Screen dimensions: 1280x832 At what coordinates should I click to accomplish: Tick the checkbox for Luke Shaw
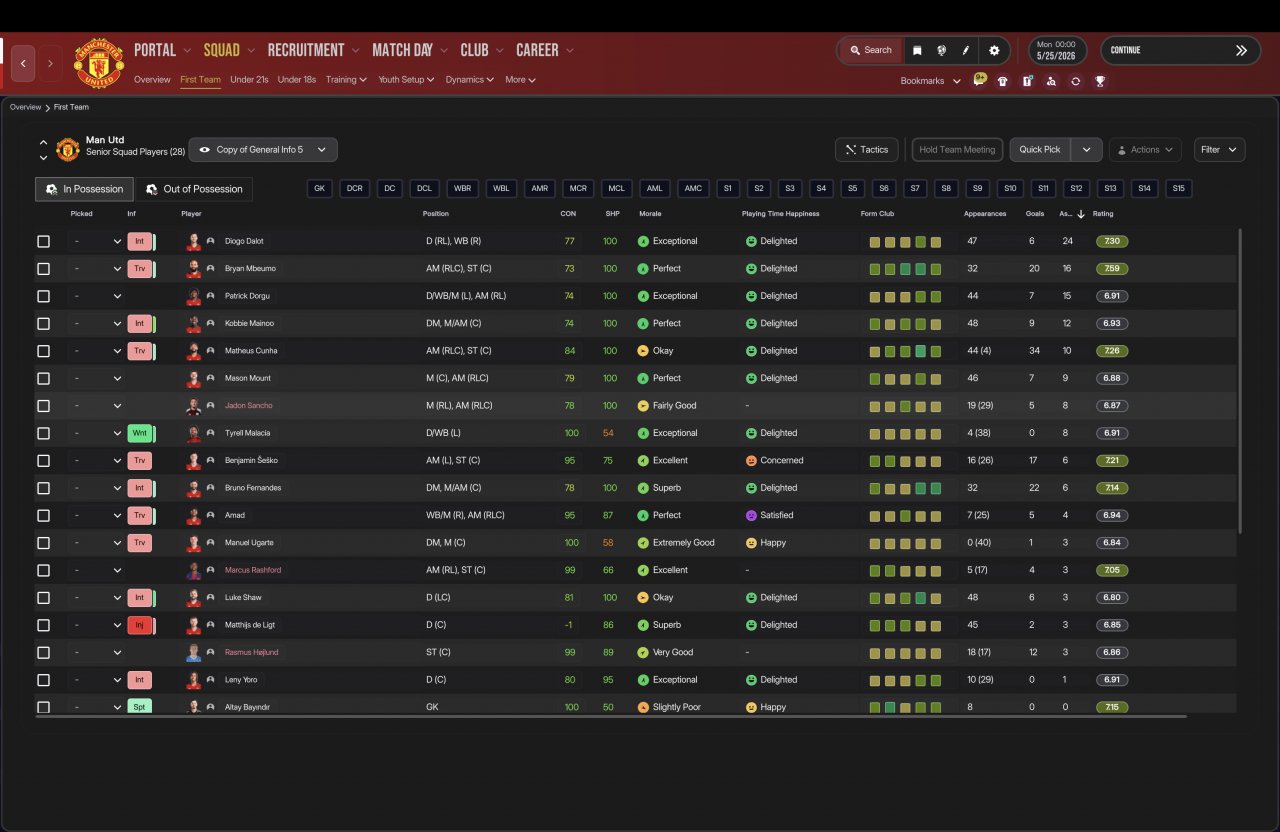point(43,597)
